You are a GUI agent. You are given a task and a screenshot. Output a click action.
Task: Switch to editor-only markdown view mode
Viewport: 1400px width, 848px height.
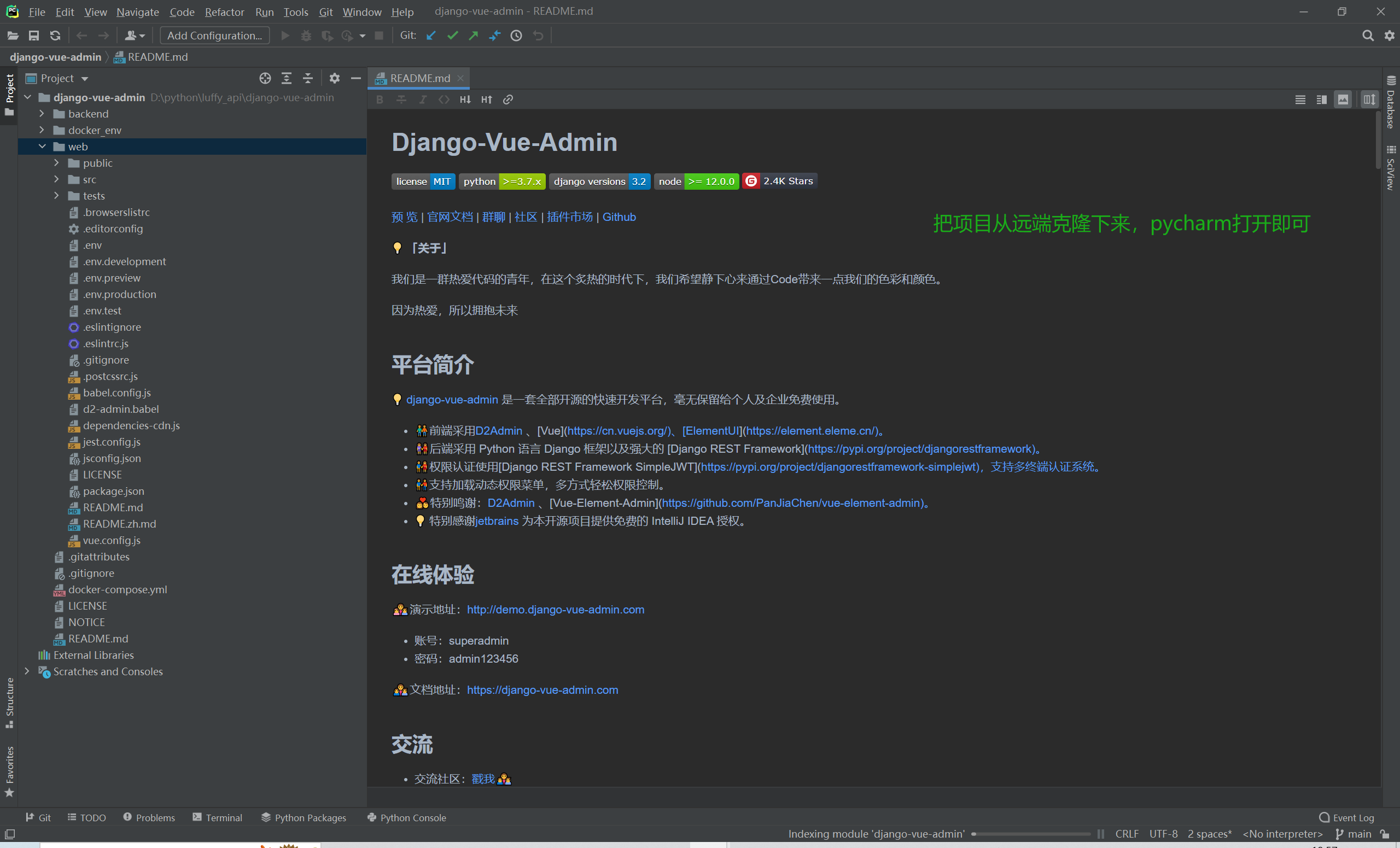(1300, 100)
